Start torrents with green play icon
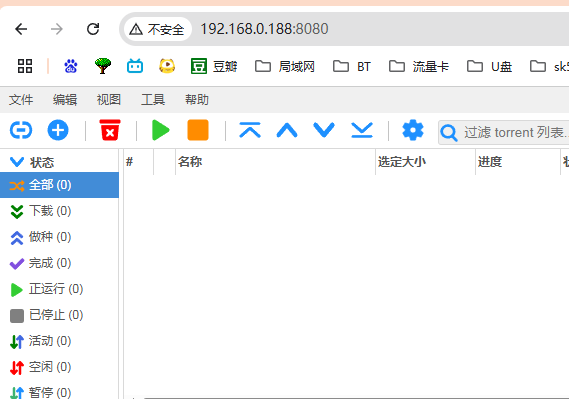This screenshot has height=399, width=569. (161, 130)
